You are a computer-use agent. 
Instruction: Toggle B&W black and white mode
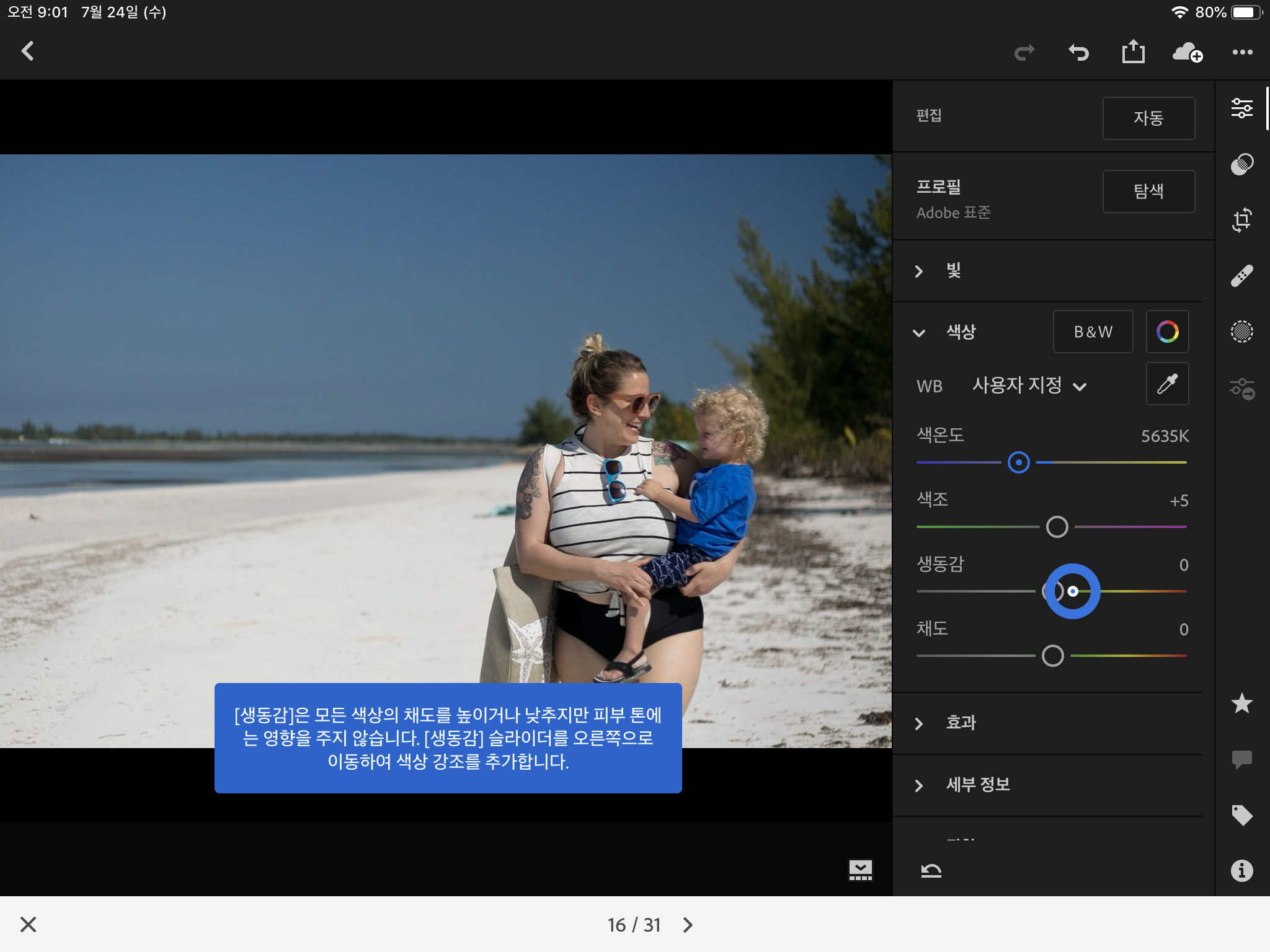(1093, 332)
